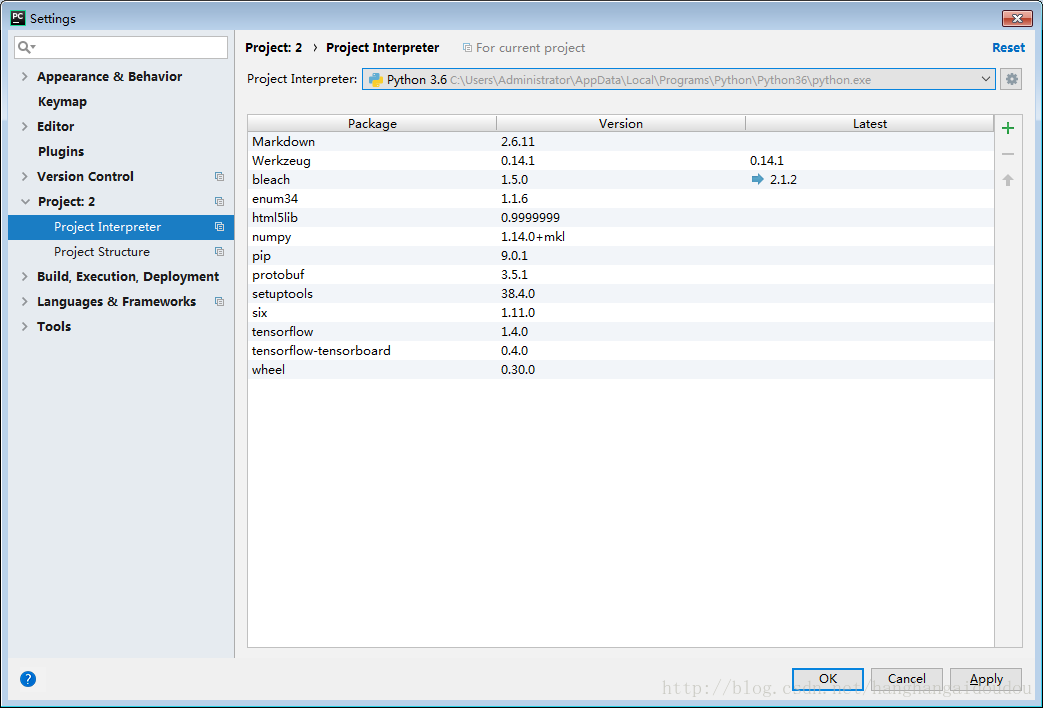Select the tensorflow package row
Image resolution: width=1043 pixels, height=708 pixels.
click(621, 331)
